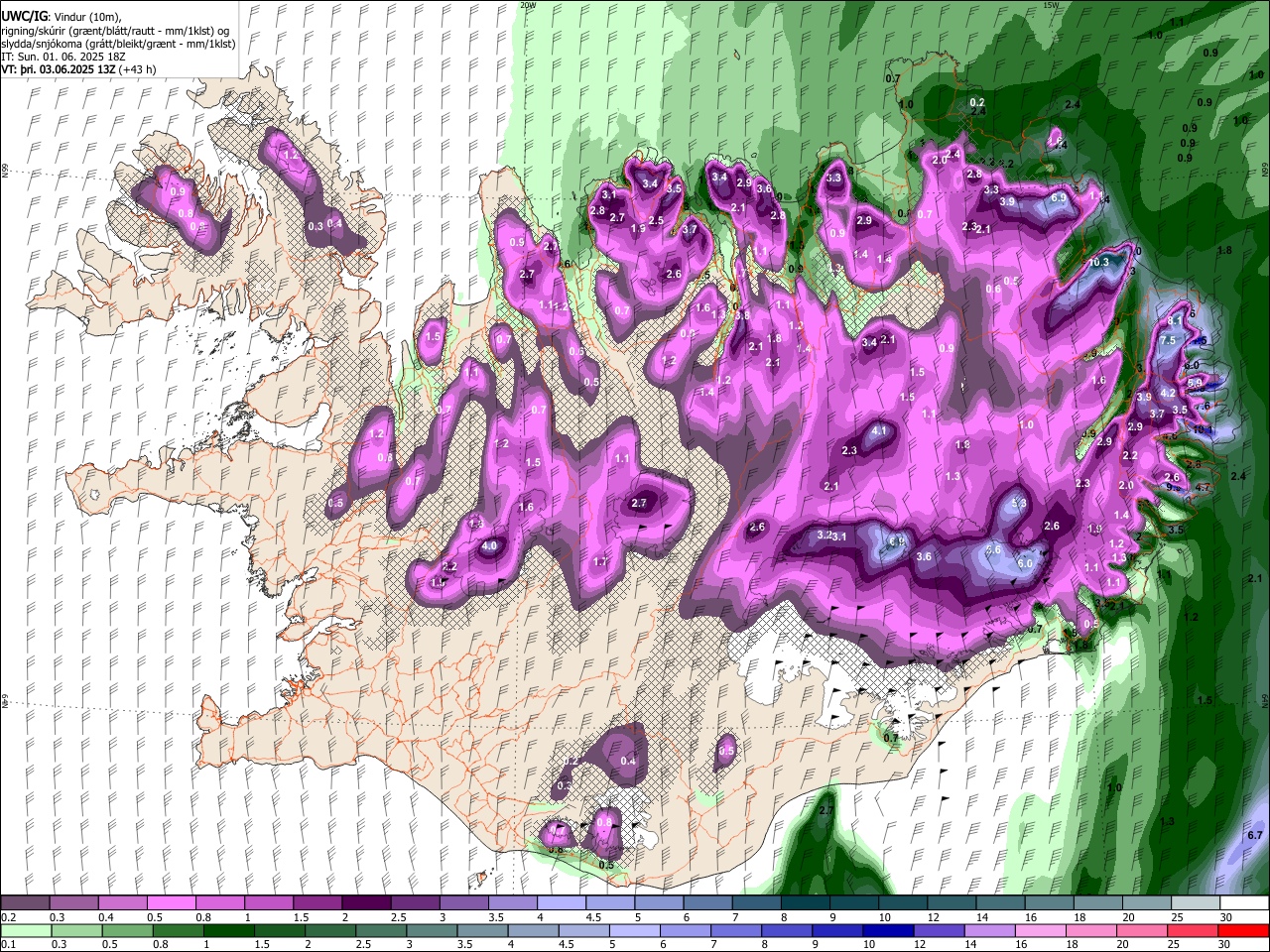The image size is (1270, 952).
Task: Click the 25 label in the upper legend row
Action: tap(1176, 917)
